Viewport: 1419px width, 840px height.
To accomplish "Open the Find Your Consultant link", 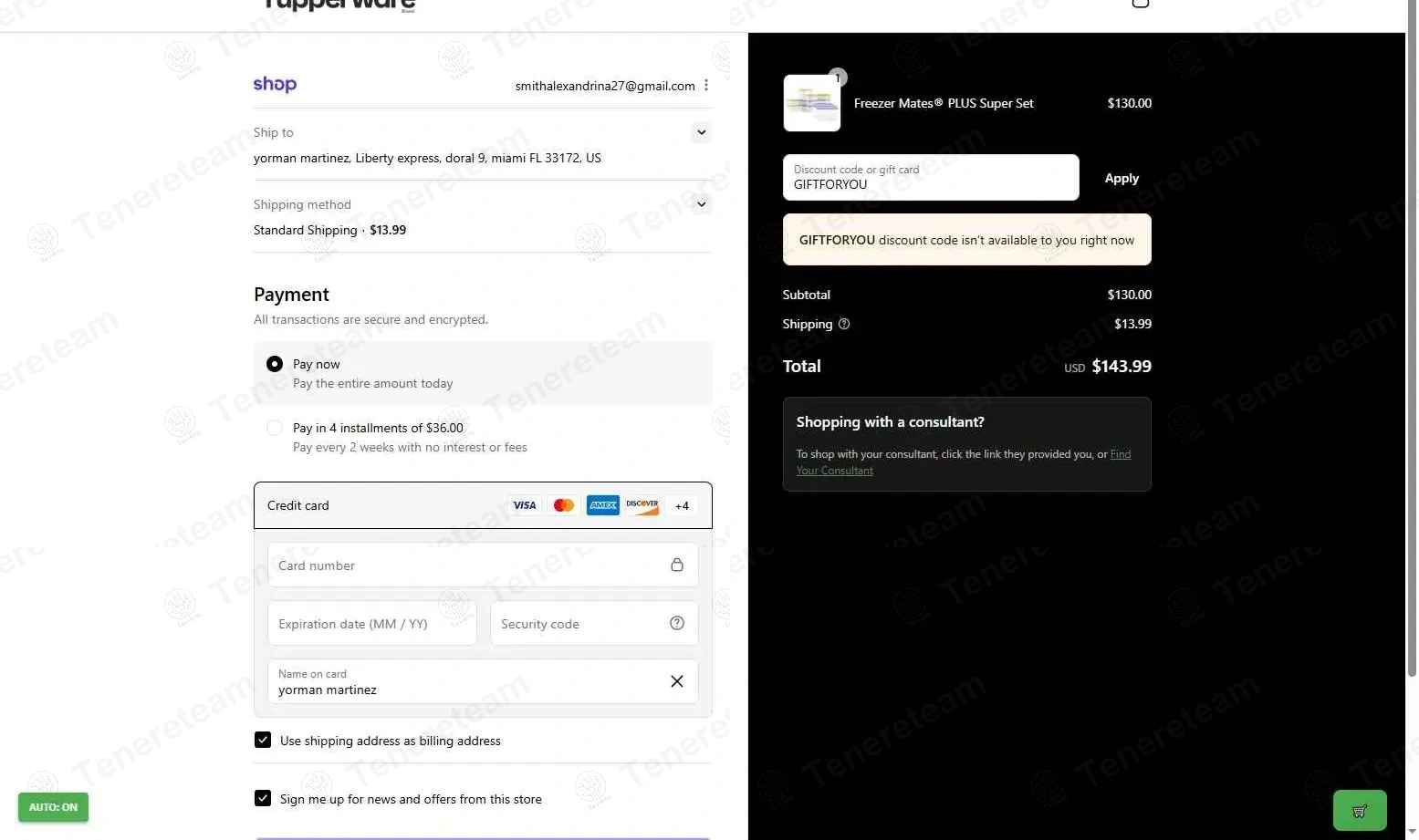I will tap(1120, 454).
